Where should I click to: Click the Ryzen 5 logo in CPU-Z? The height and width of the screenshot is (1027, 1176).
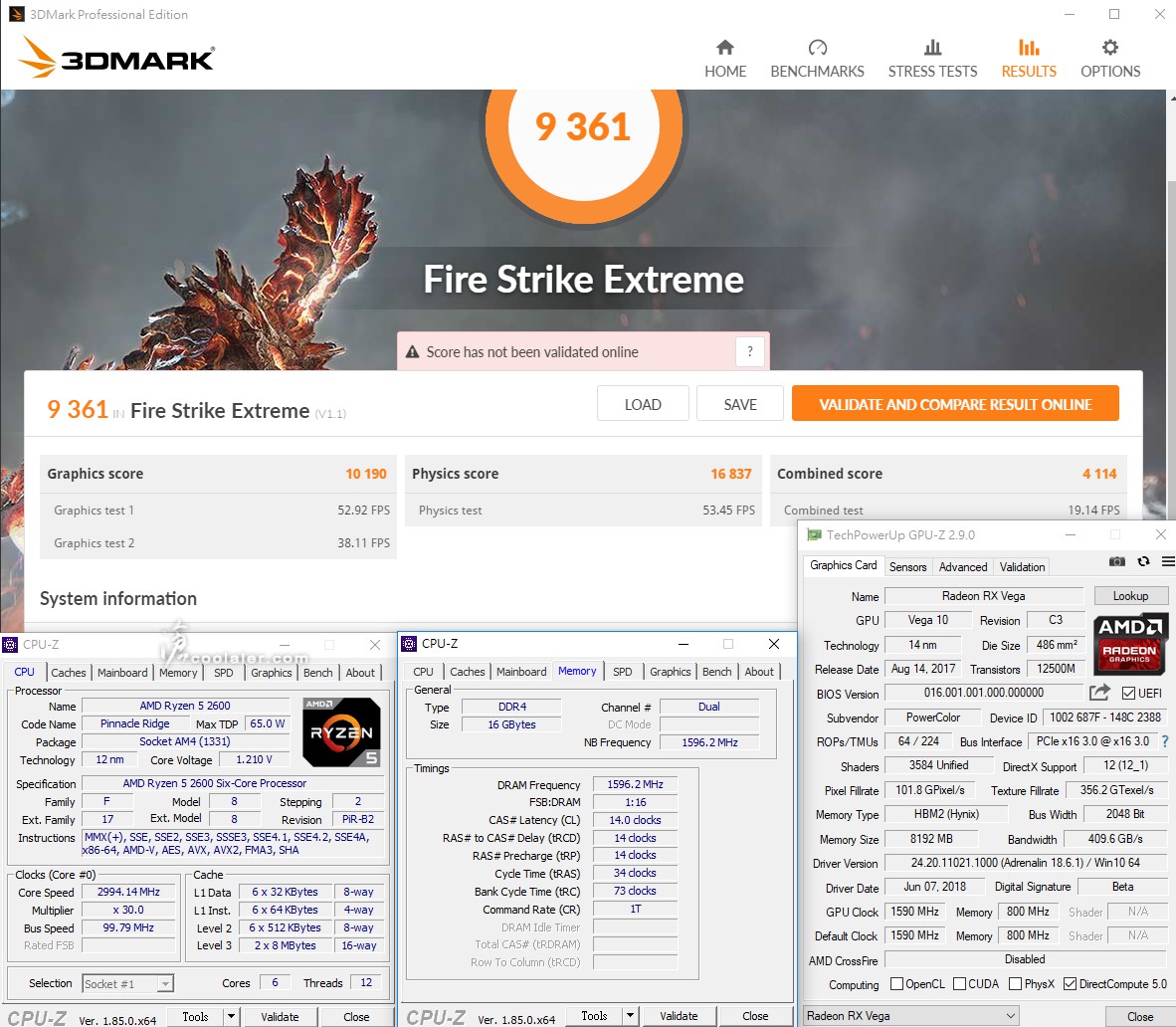pos(341,731)
